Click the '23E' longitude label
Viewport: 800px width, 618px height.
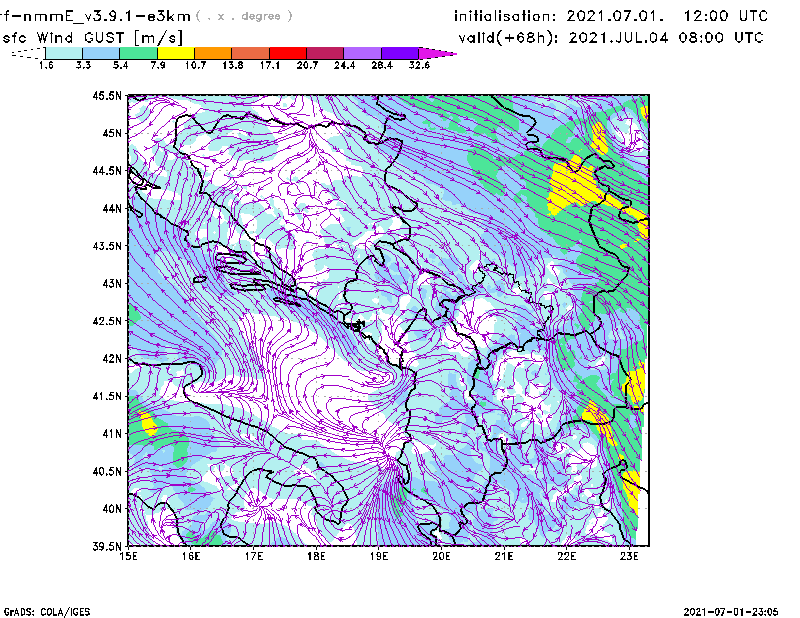pos(629,556)
